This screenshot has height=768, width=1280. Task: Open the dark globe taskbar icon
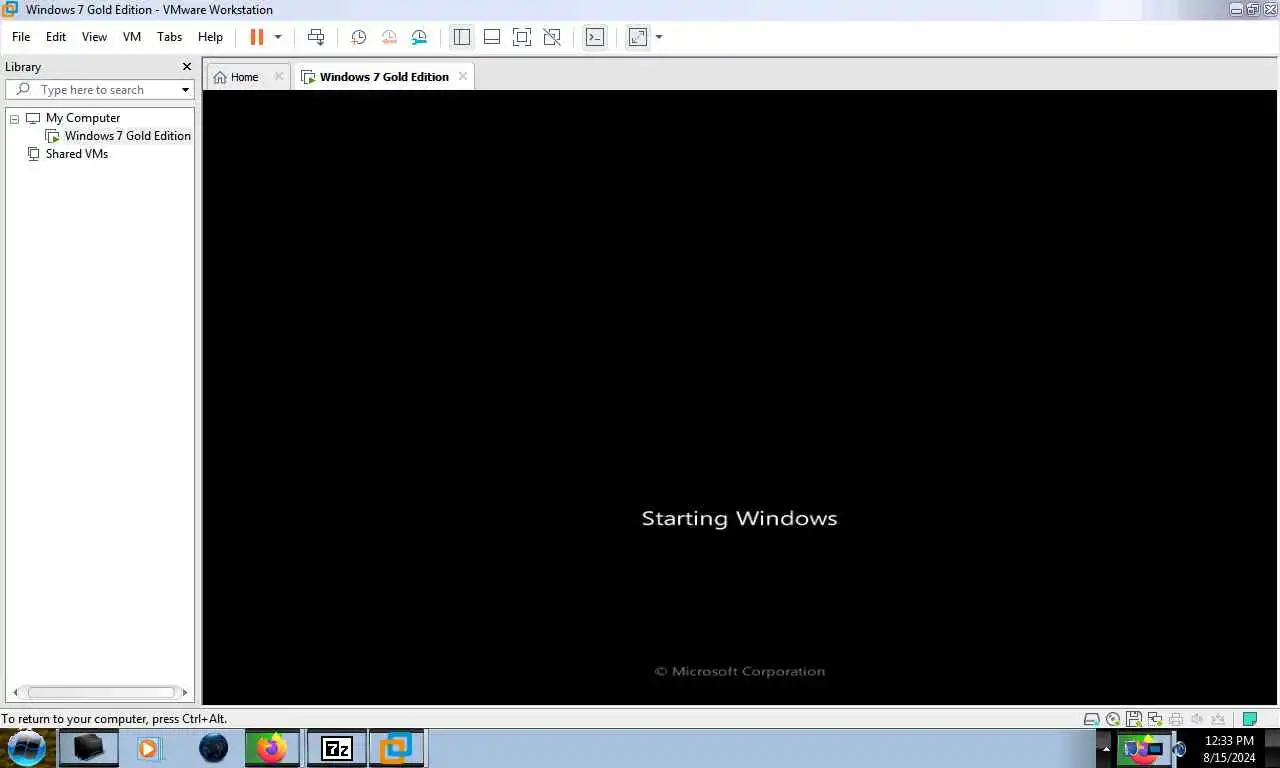point(213,748)
